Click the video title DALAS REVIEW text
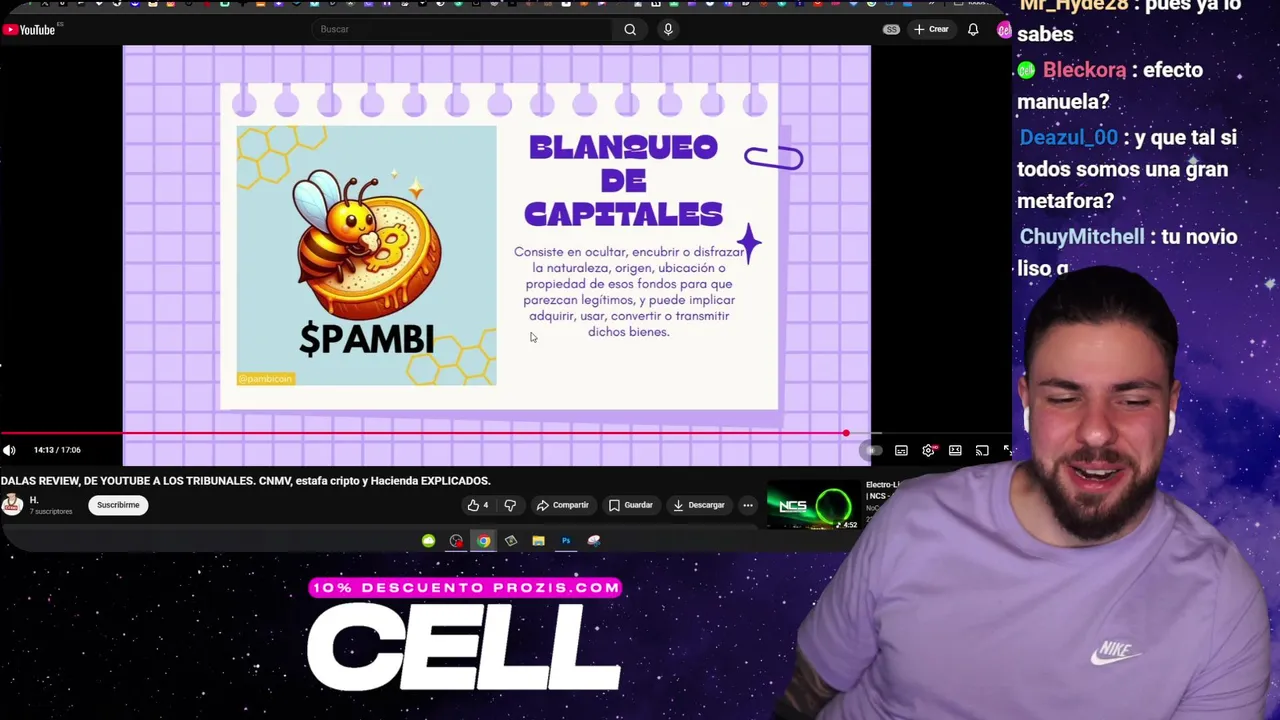 (x=245, y=481)
